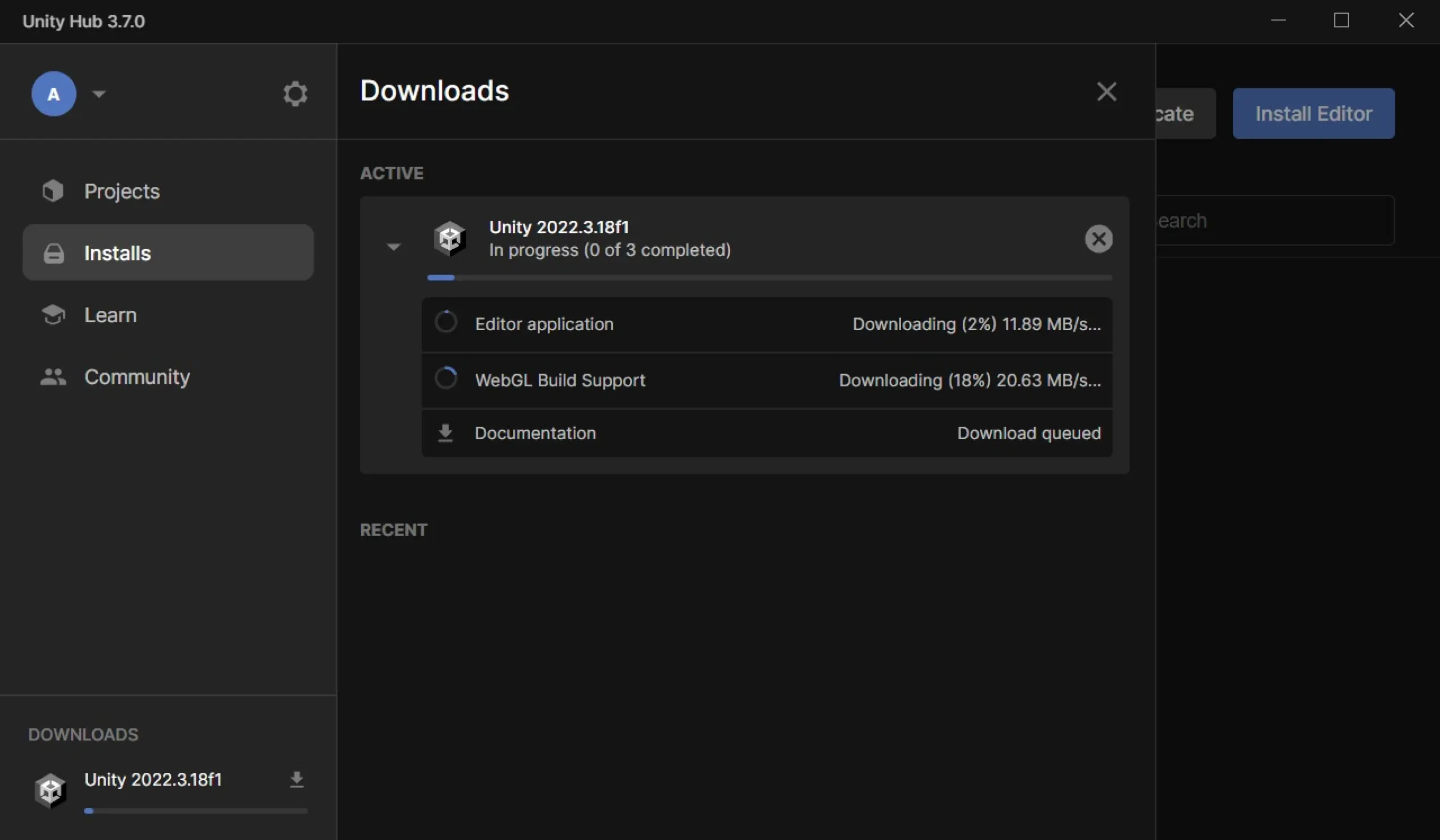
Task: Open preferences via the gear icon
Action: pyautogui.click(x=295, y=94)
